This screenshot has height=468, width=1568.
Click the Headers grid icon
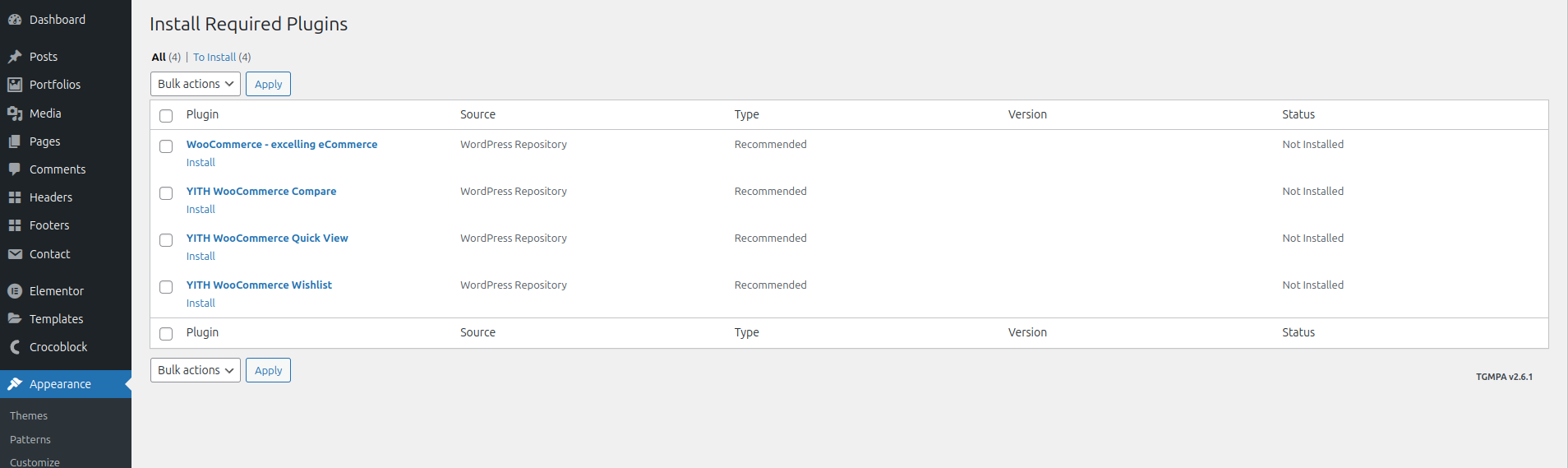15,197
